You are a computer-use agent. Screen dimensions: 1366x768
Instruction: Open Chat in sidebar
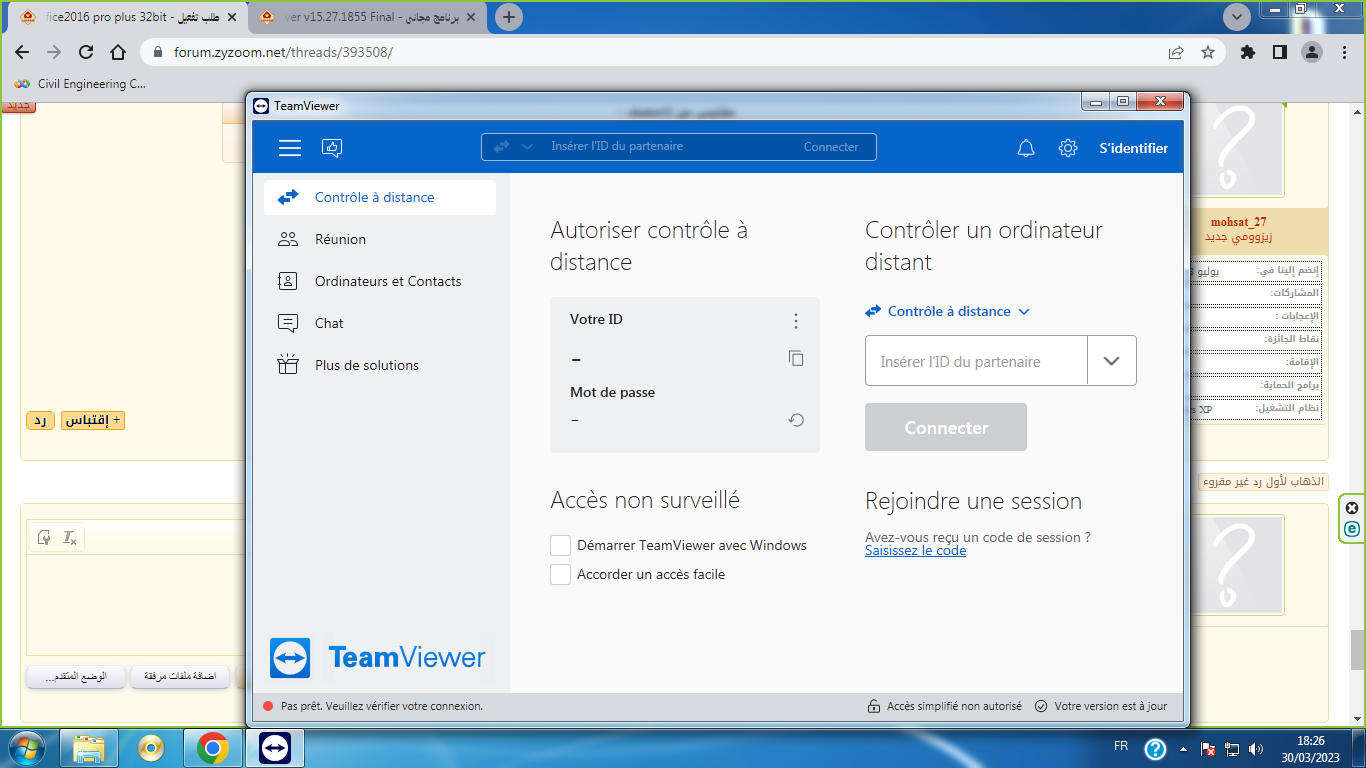[x=380, y=323]
